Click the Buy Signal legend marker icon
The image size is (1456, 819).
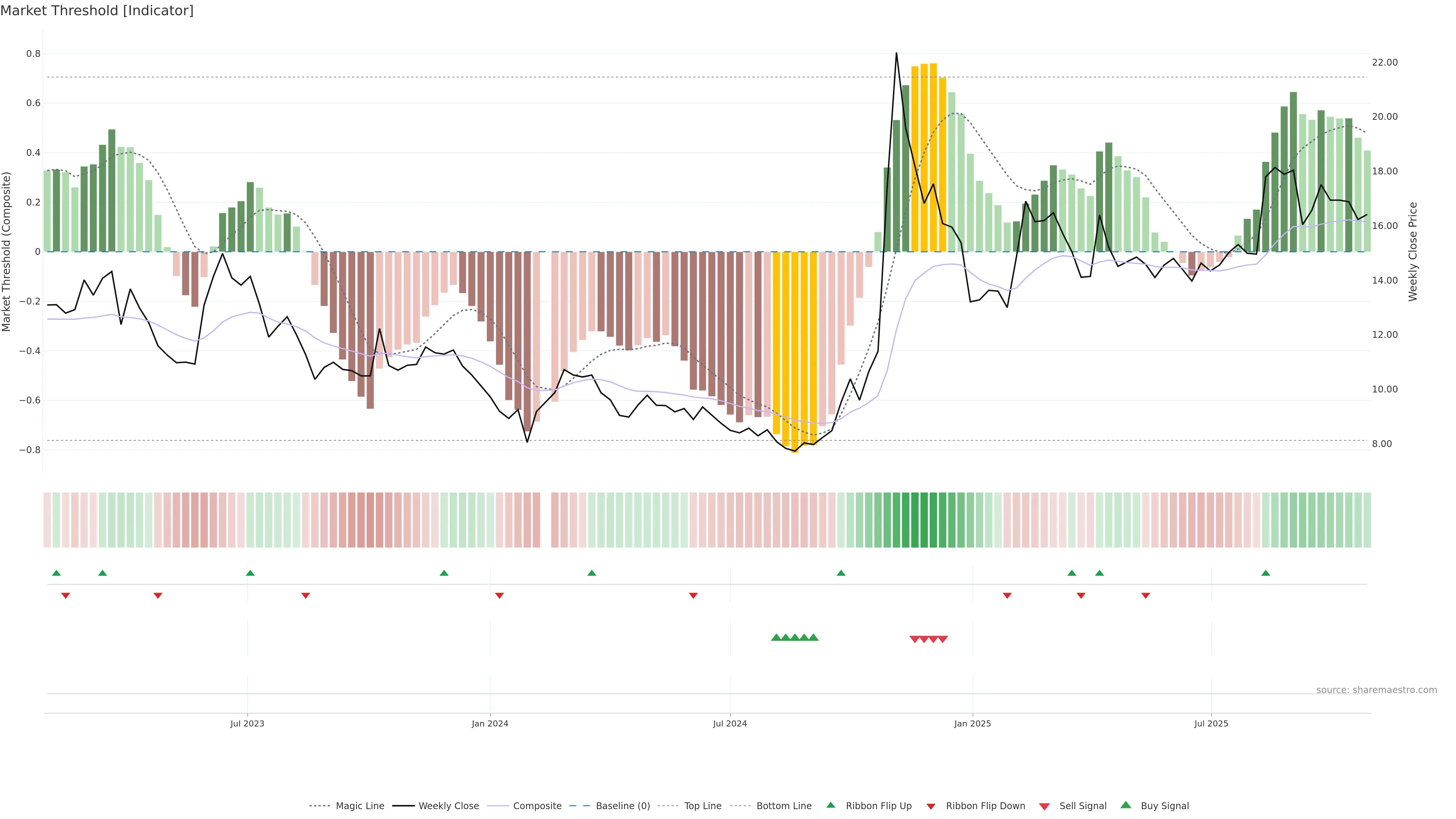tap(1126, 805)
